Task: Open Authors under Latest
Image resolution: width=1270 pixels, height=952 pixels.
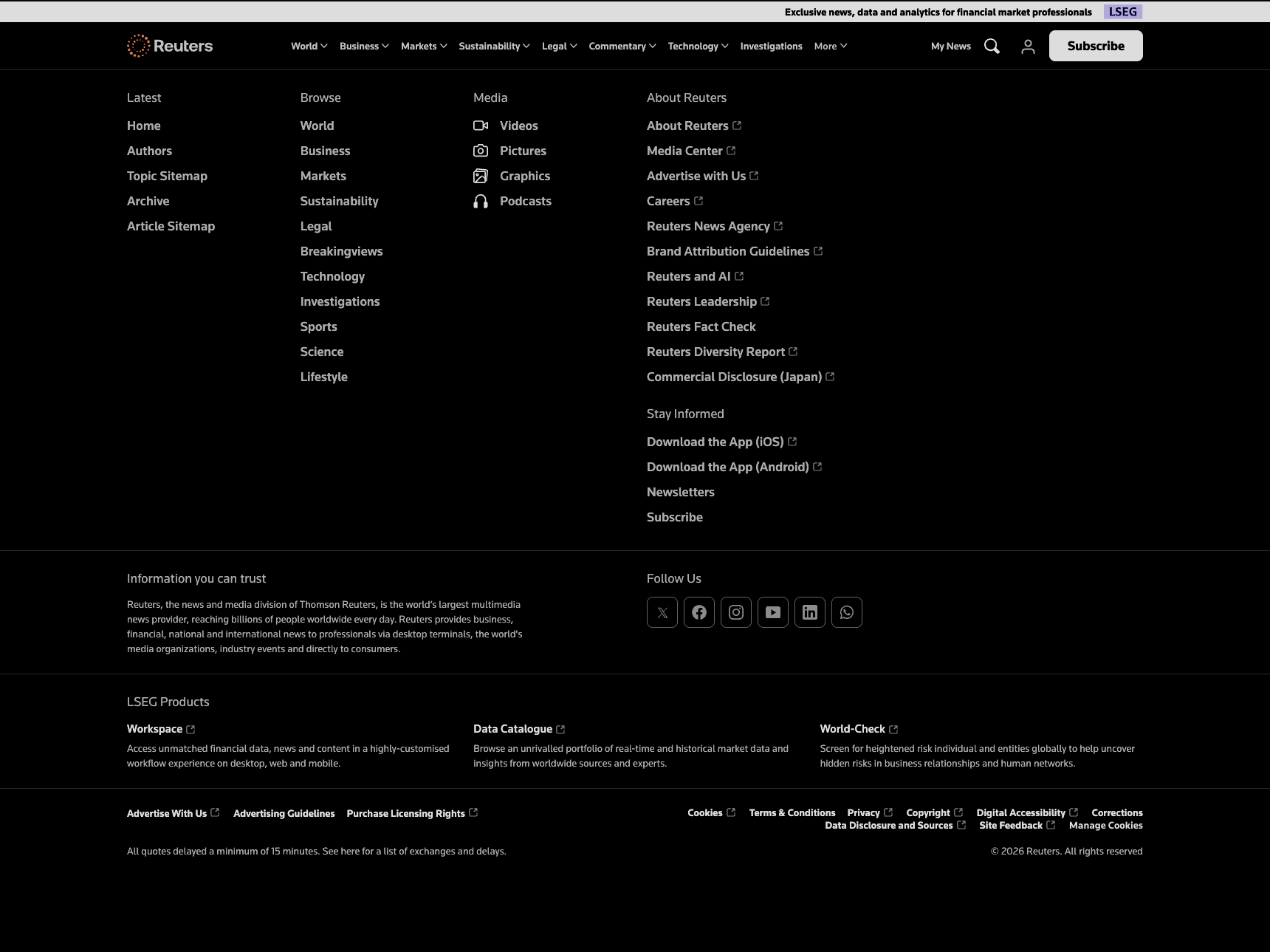Action: [149, 151]
